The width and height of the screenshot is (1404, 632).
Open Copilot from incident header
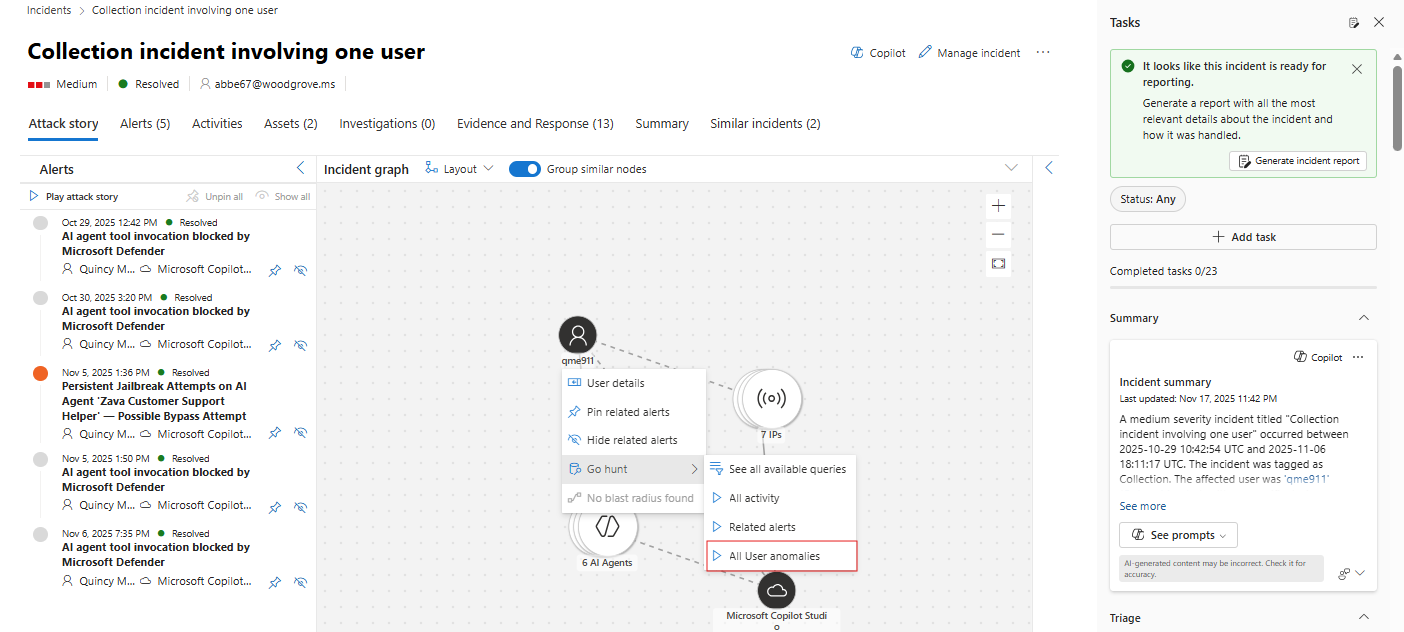(x=878, y=53)
